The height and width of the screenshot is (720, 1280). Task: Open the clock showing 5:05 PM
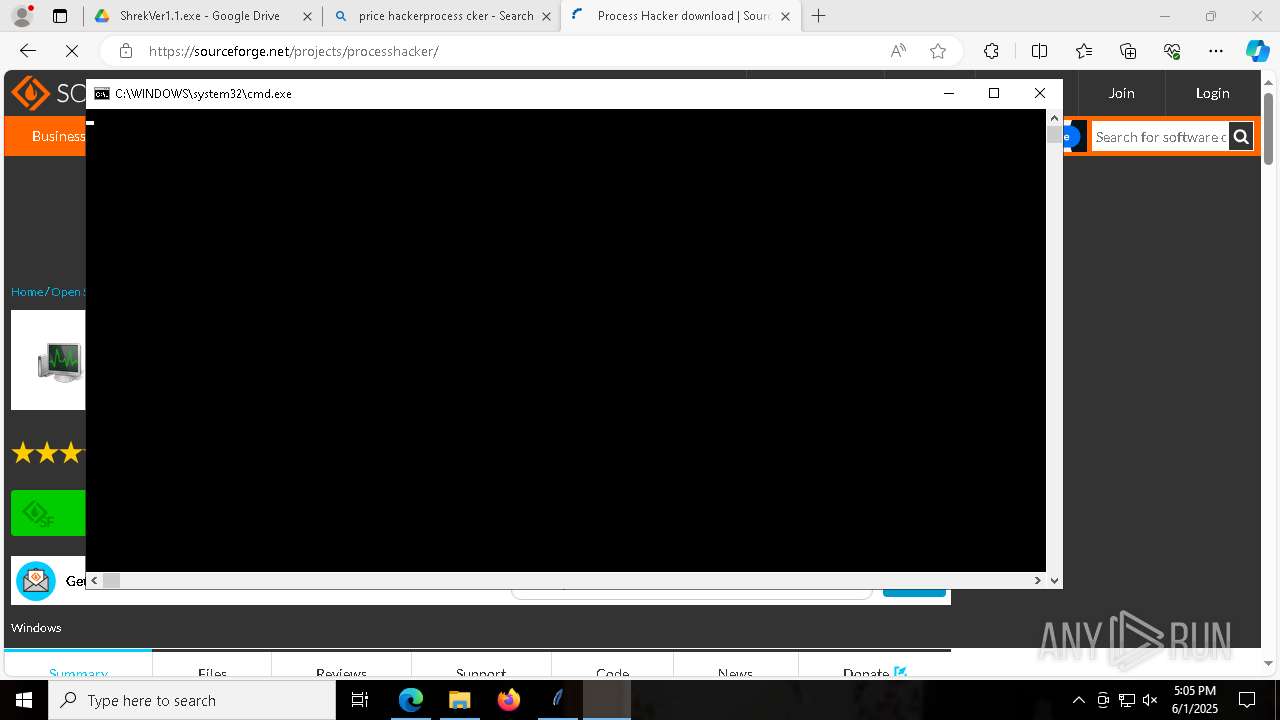click(1194, 700)
